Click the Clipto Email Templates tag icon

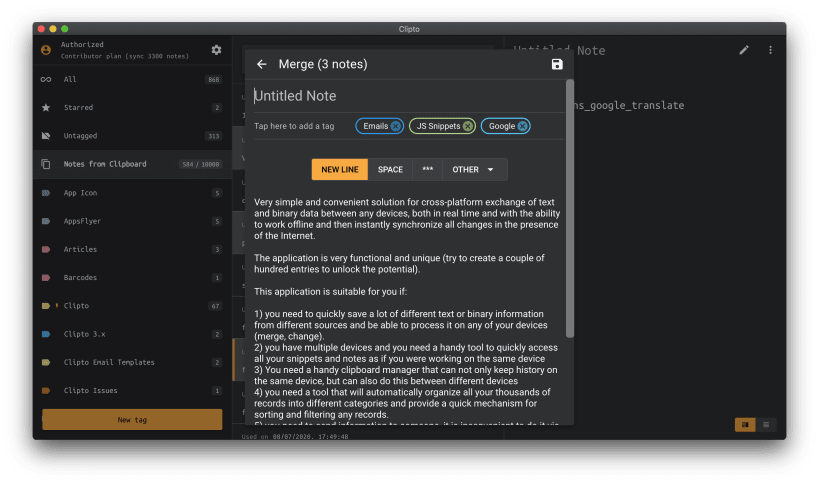coord(46,362)
